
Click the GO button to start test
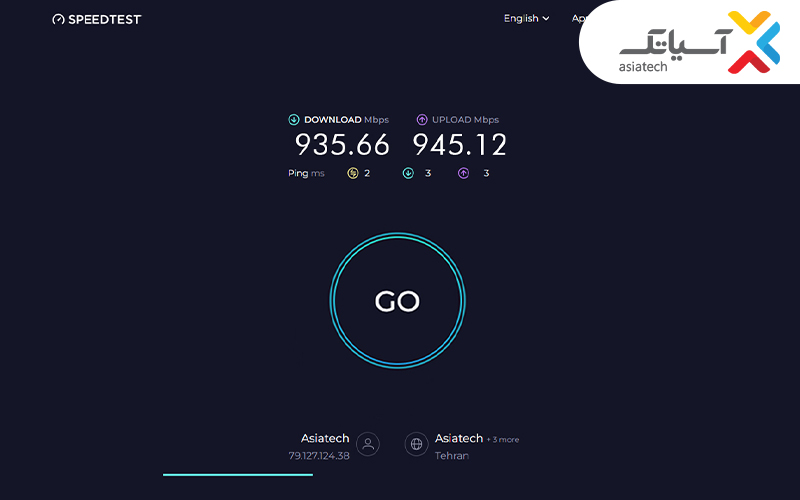pos(397,301)
